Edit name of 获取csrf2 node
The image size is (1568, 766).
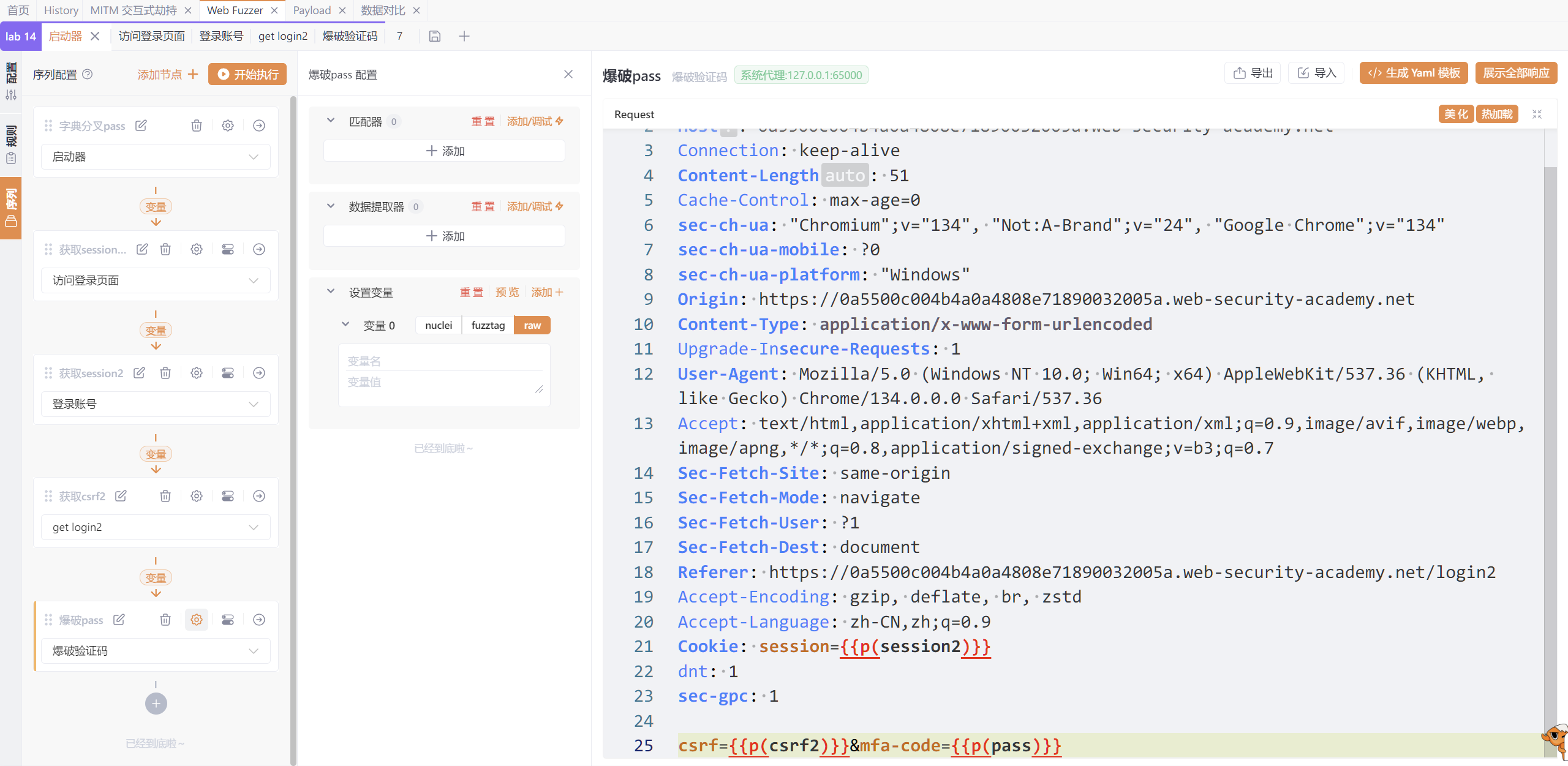121,496
